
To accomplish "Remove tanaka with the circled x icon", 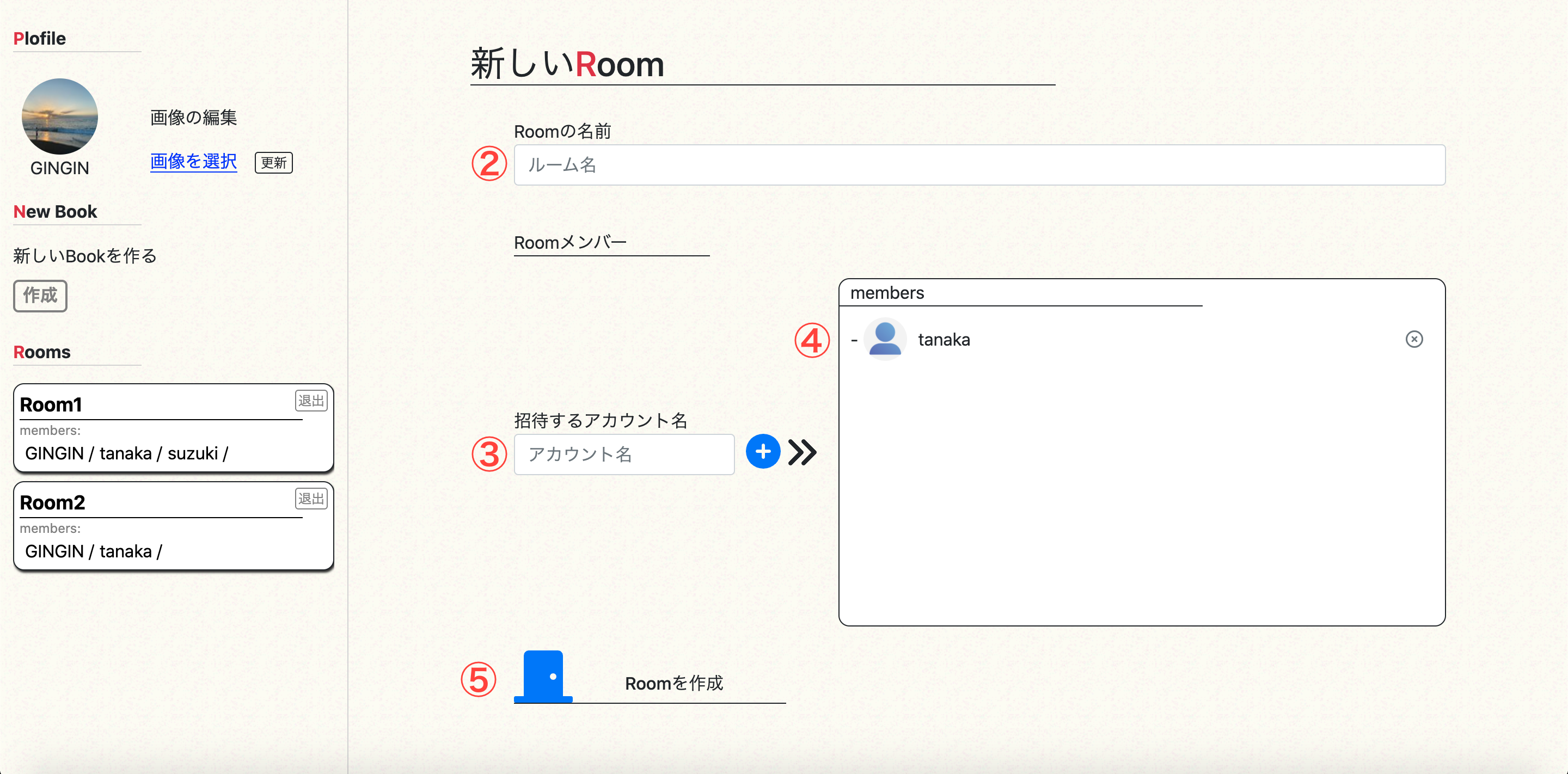I will (x=1414, y=339).
